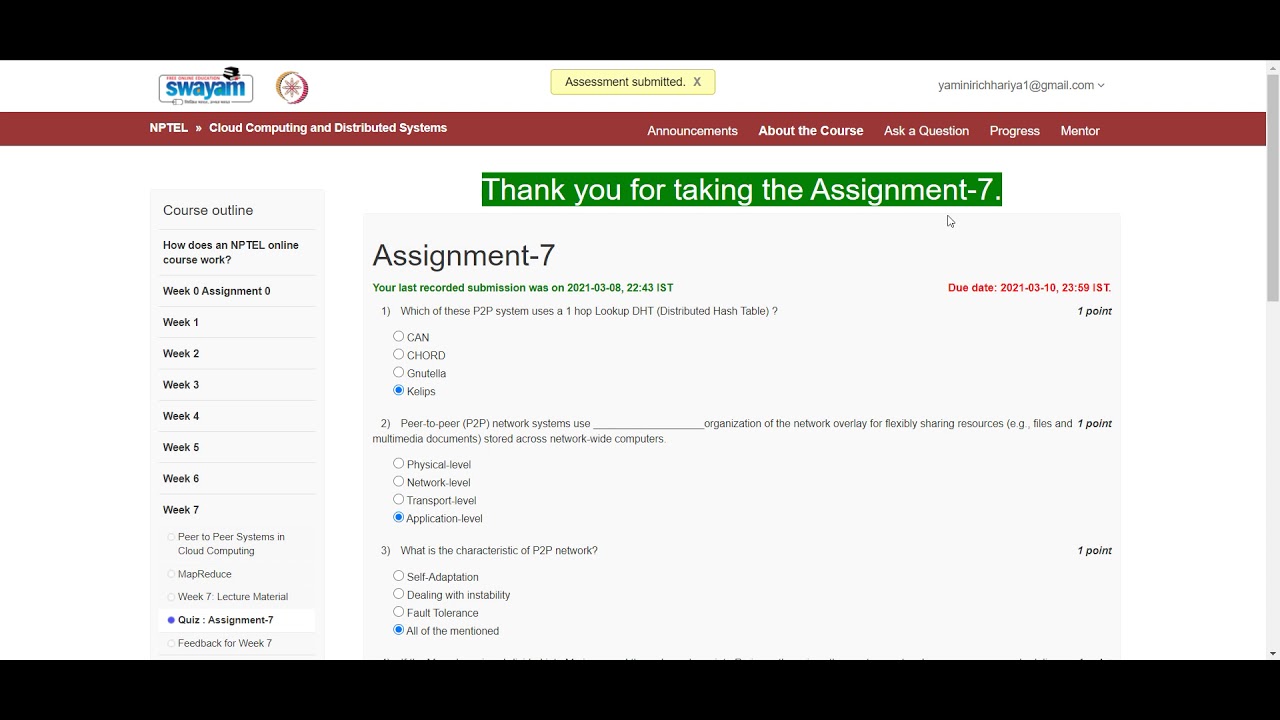The width and height of the screenshot is (1280, 720).
Task: Click the last recorded submission text
Action: (x=523, y=288)
